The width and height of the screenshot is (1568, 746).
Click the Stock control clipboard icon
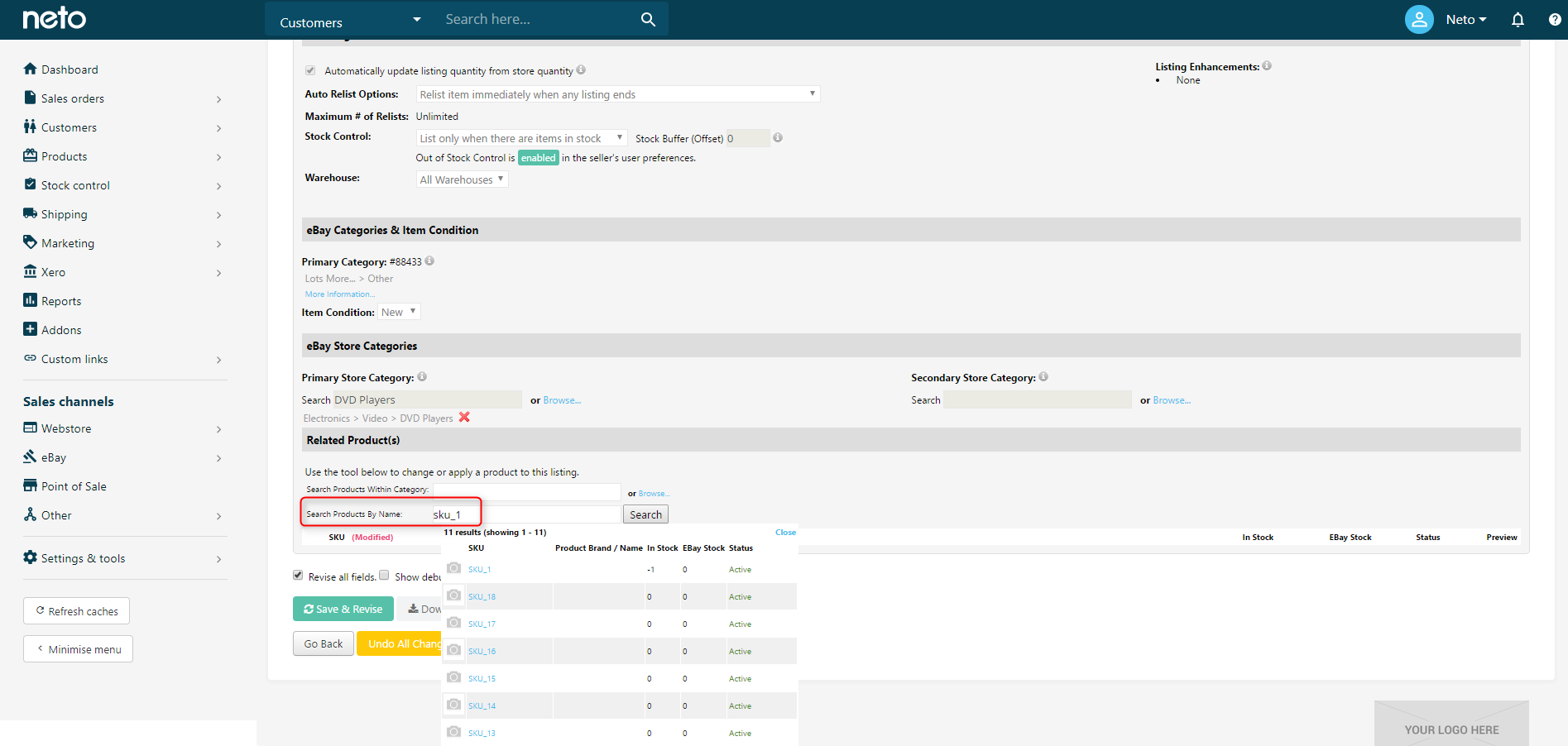click(x=31, y=184)
